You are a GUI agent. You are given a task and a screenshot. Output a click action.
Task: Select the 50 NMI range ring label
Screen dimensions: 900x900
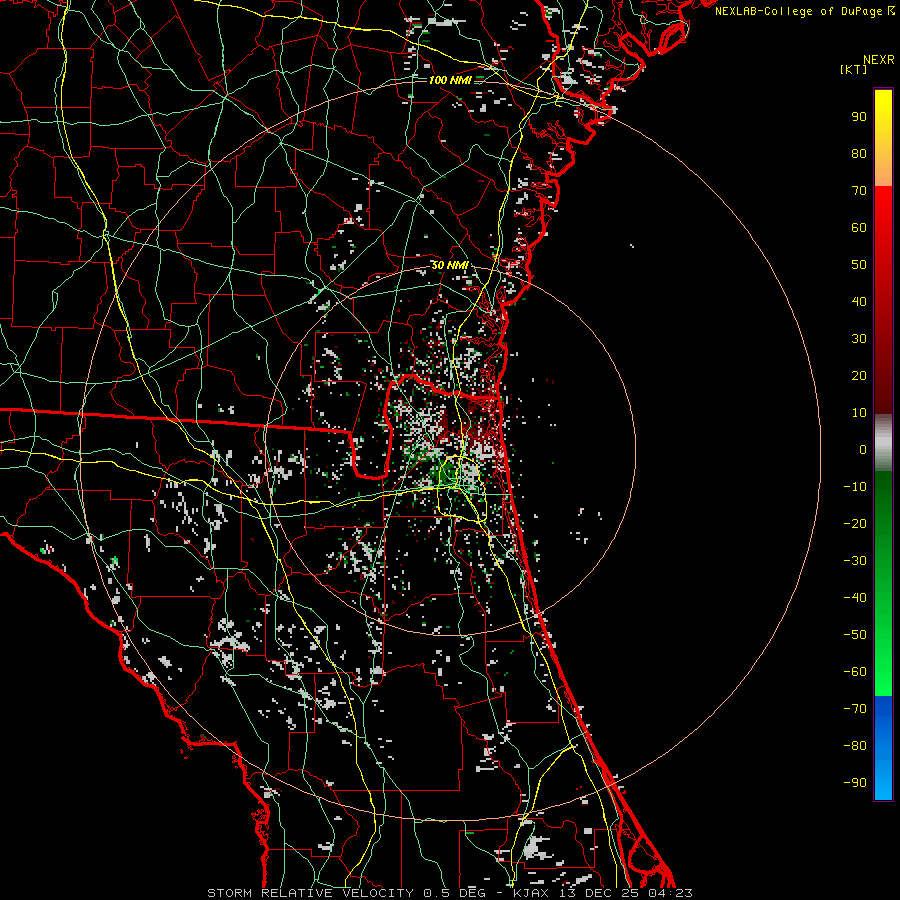[449, 265]
